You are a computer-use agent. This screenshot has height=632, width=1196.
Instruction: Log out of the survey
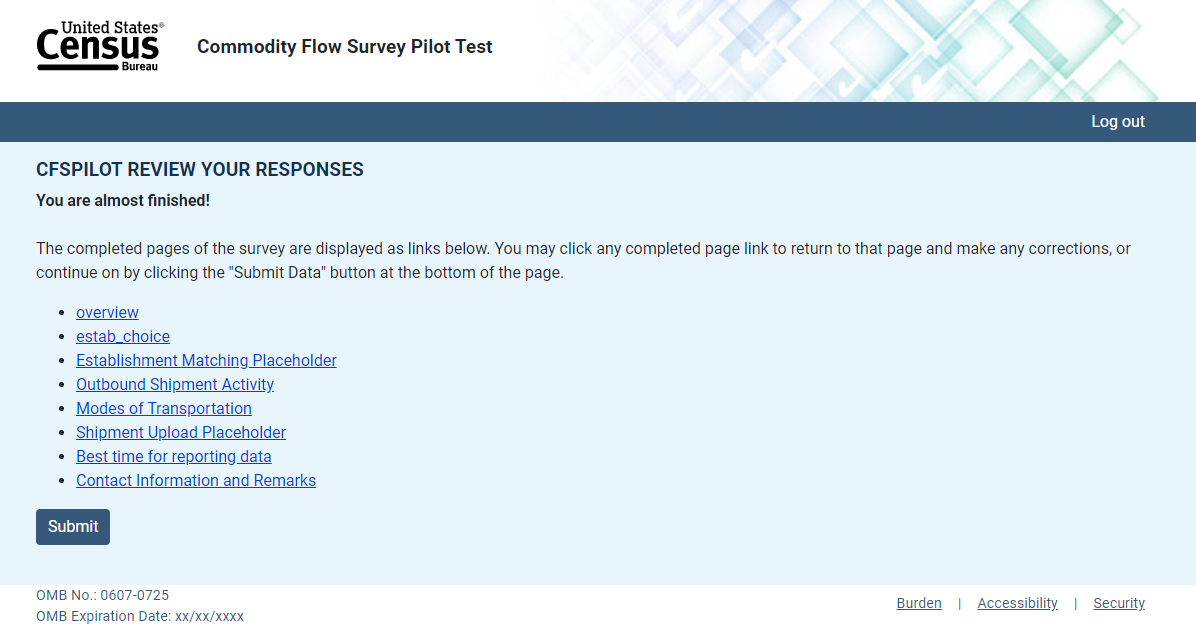pos(1117,122)
